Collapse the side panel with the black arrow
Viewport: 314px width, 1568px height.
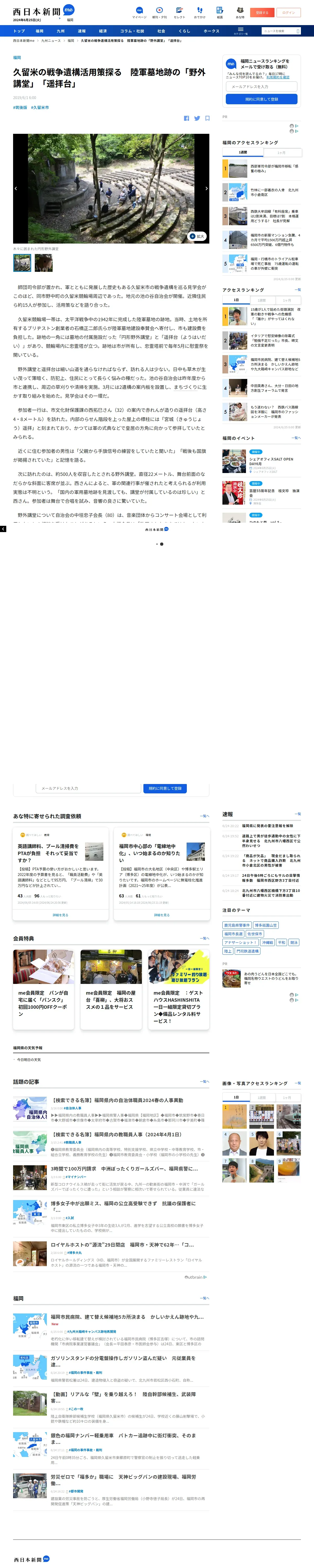click(3, 529)
